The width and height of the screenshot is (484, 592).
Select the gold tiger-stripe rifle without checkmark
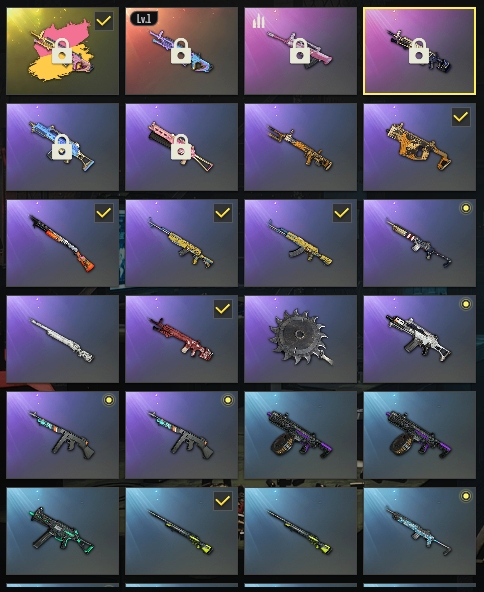tap(300, 147)
